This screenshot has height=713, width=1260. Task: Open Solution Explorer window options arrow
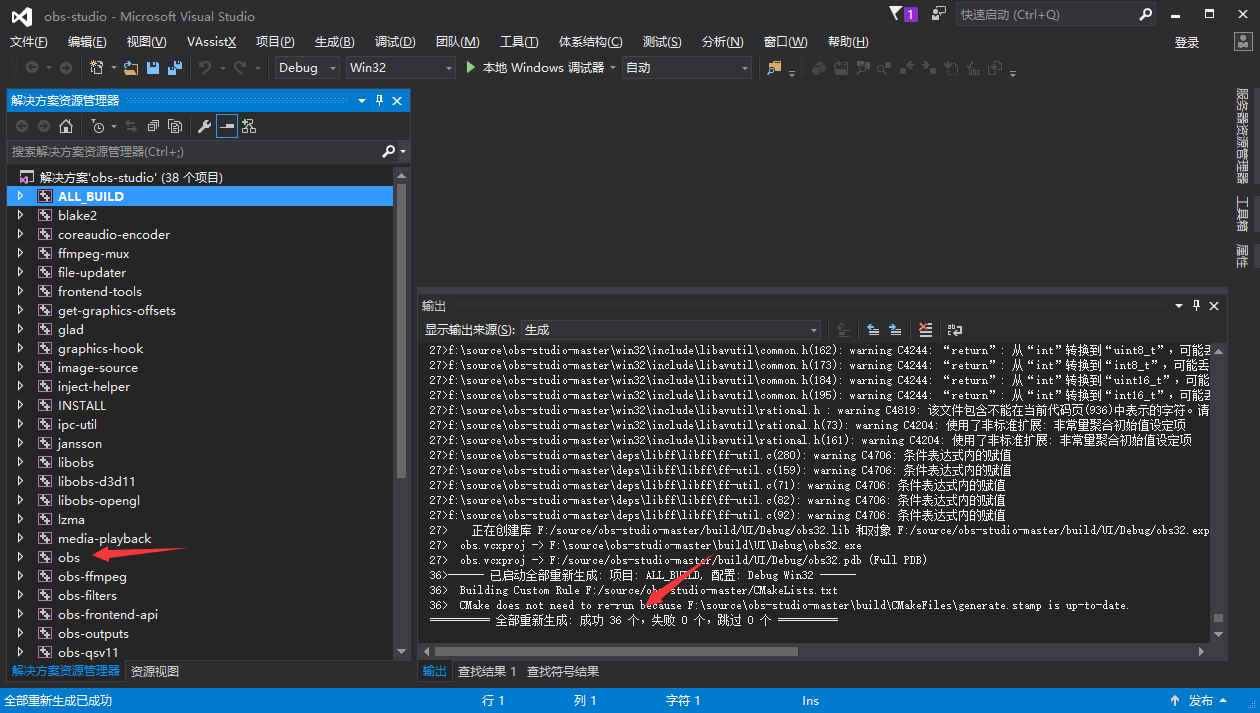[x=362, y=101]
